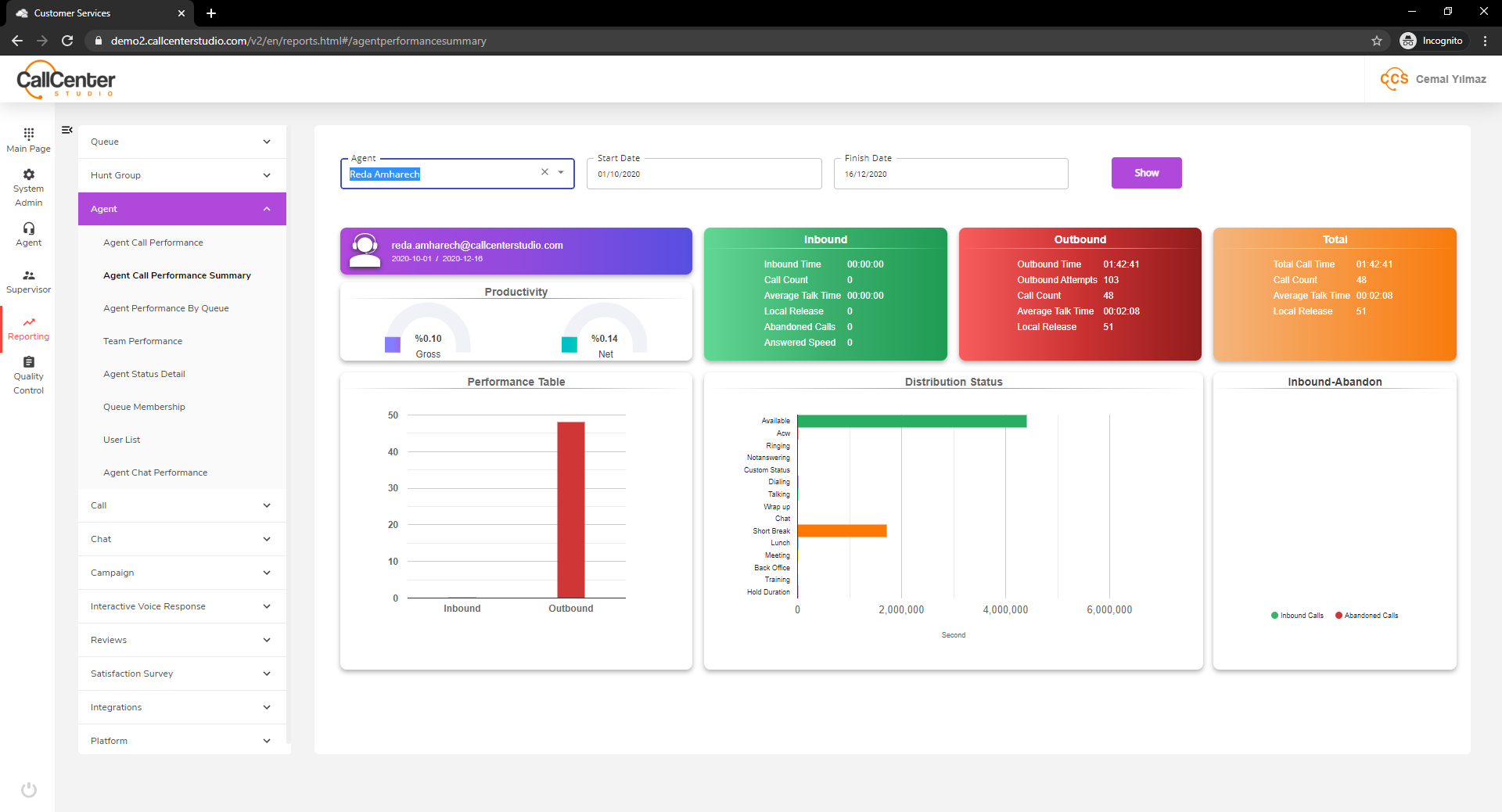The image size is (1502, 812).
Task: Open Team Performance report
Action: point(142,341)
